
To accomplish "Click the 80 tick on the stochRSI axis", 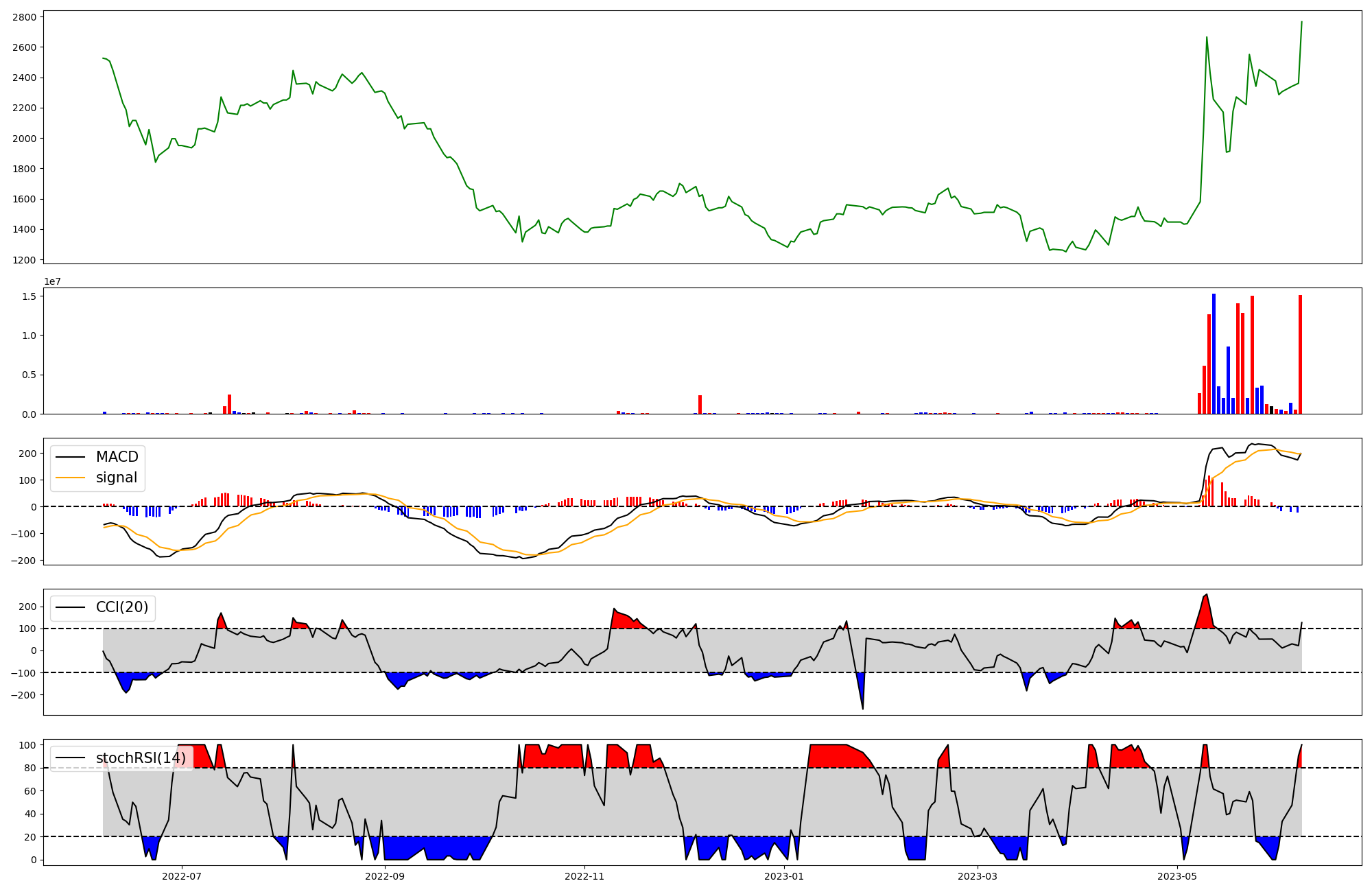I will 30,768.
